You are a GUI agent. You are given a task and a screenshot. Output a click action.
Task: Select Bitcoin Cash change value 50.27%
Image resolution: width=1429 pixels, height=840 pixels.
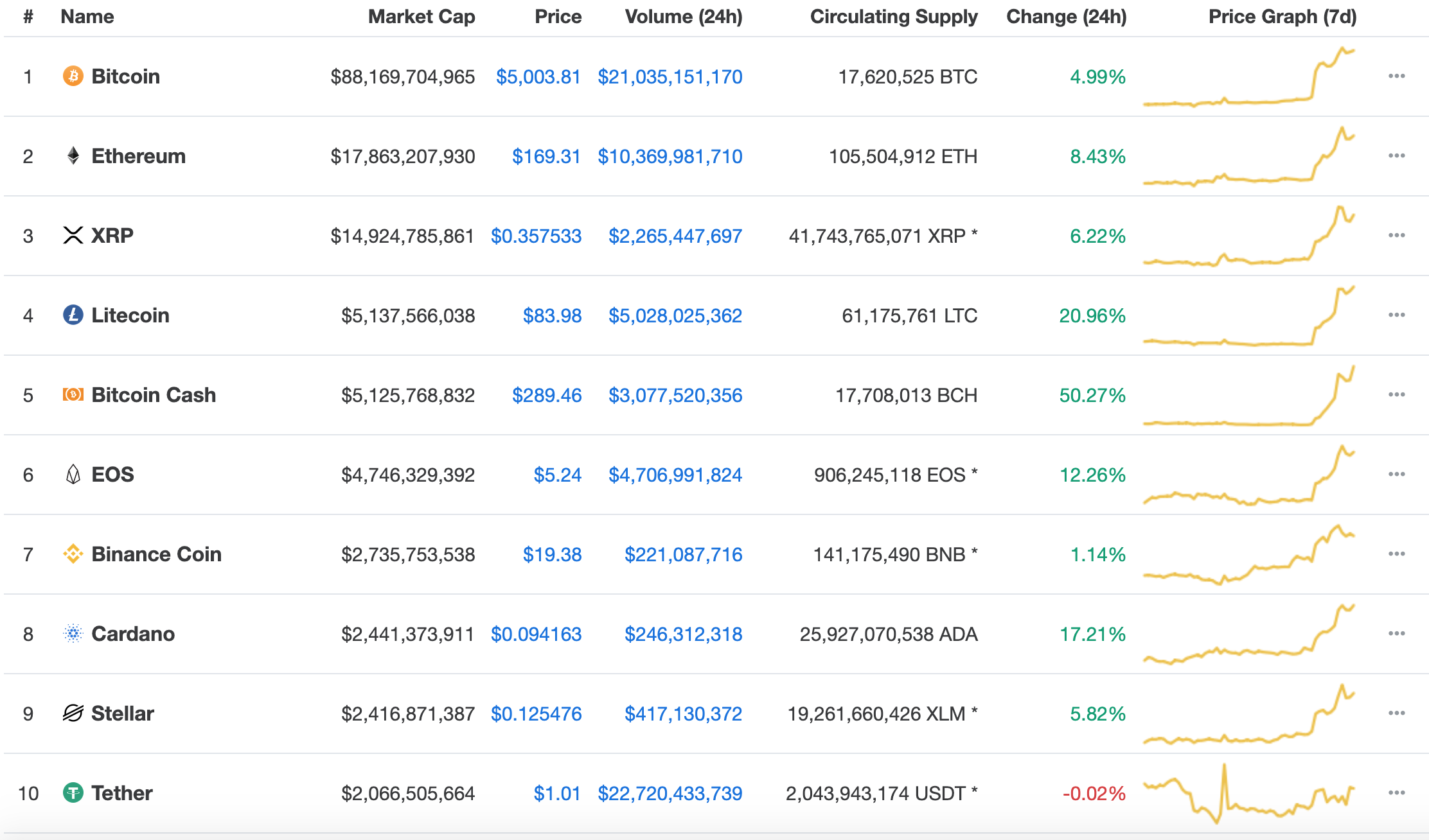[x=1092, y=396]
